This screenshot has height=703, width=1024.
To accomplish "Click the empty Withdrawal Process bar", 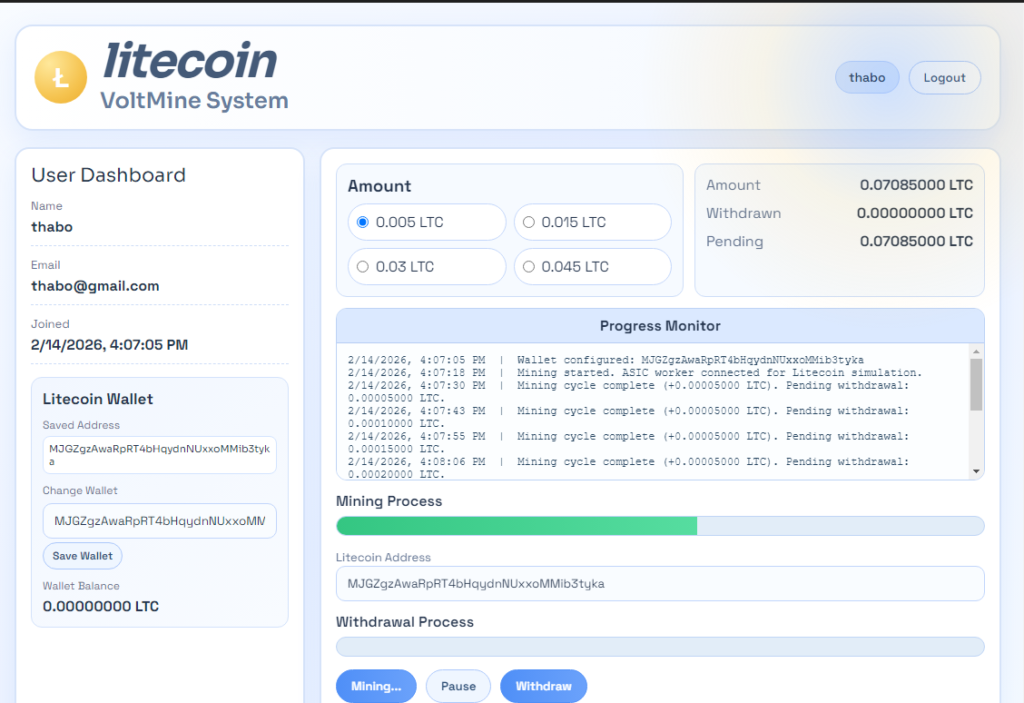I will (660, 646).
